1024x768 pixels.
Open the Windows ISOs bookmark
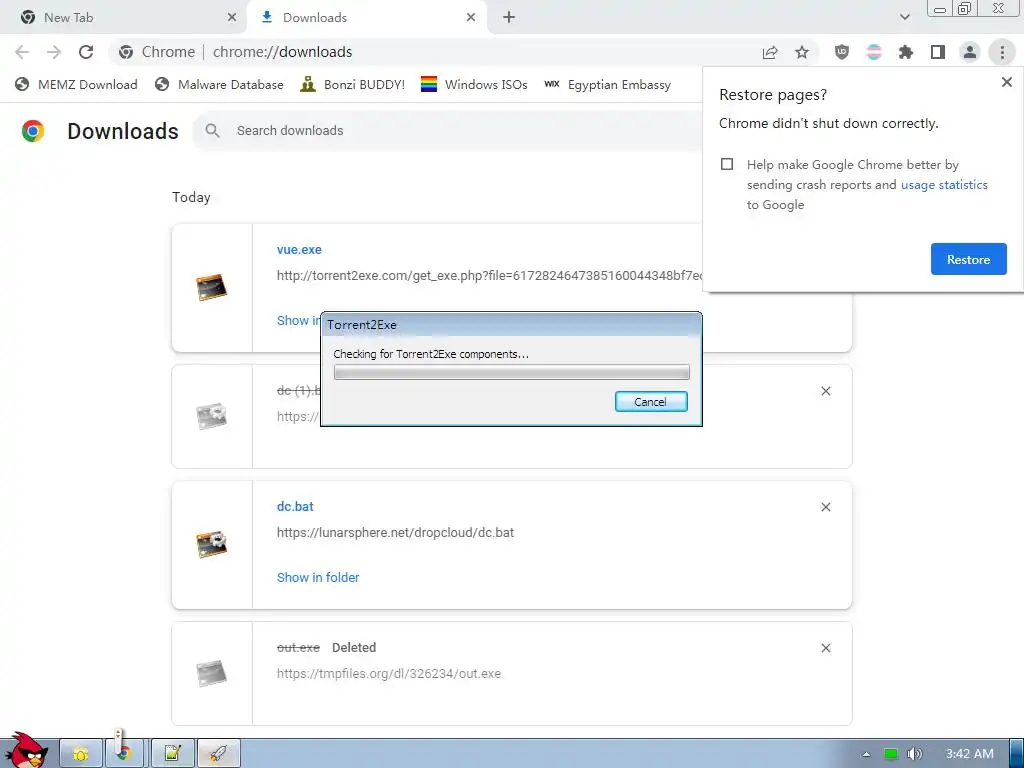tap(474, 84)
